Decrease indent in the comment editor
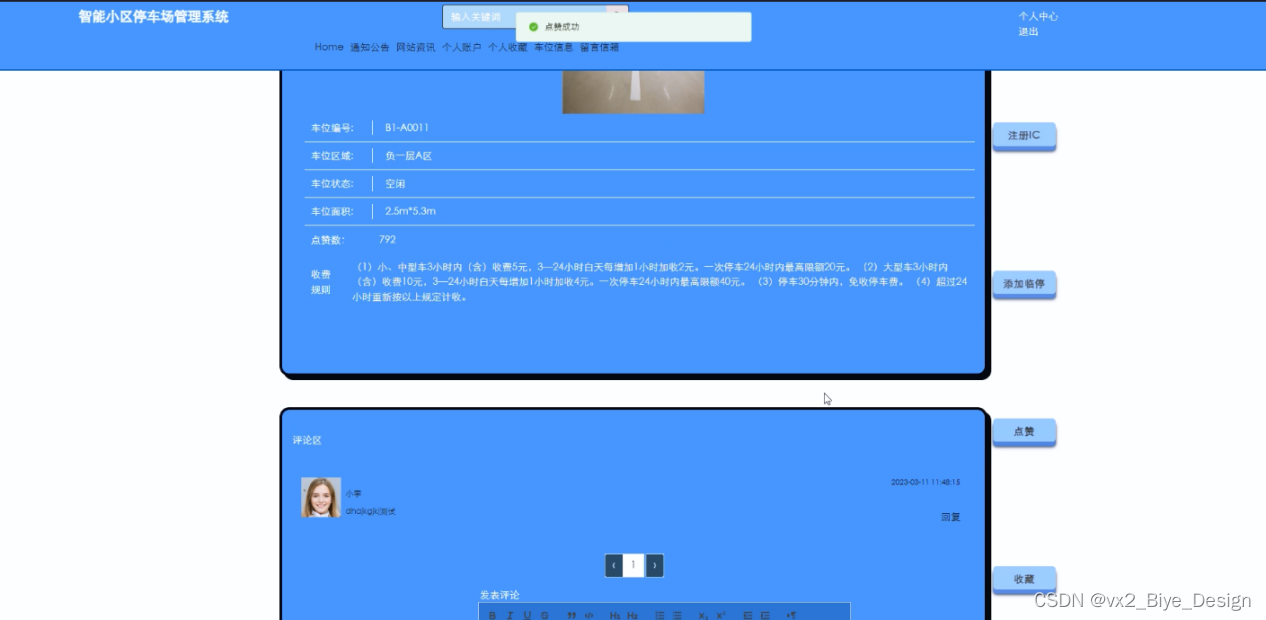1266x620 pixels. pyautogui.click(x=748, y=615)
